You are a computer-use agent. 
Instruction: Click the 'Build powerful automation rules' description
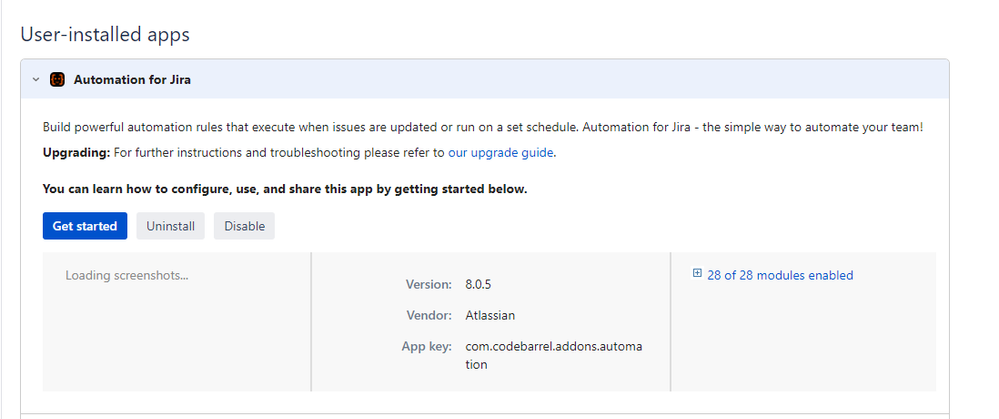click(x=483, y=127)
